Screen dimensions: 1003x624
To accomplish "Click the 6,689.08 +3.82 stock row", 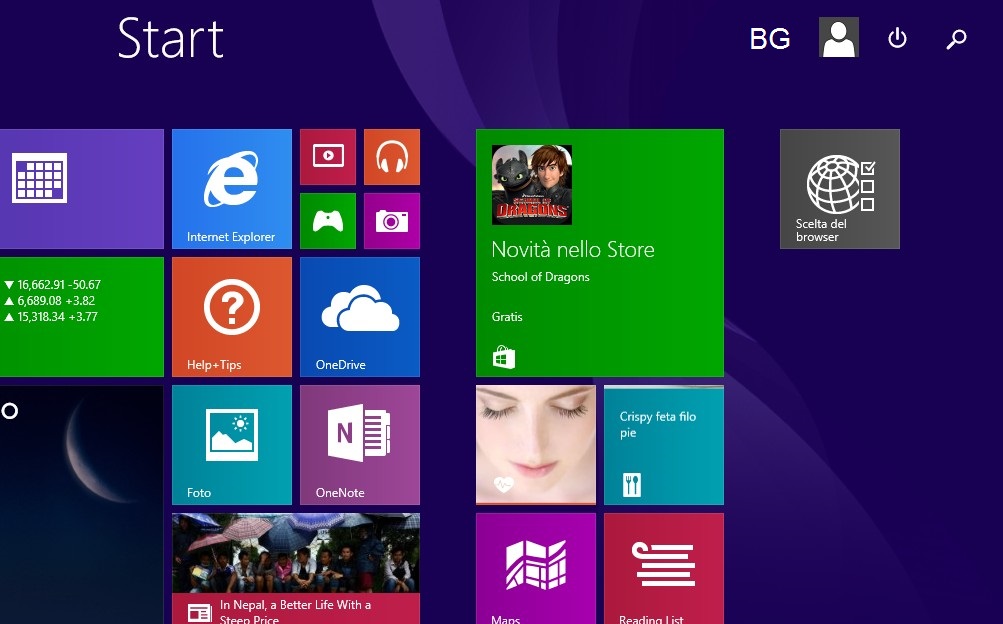I will tap(50, 300).
